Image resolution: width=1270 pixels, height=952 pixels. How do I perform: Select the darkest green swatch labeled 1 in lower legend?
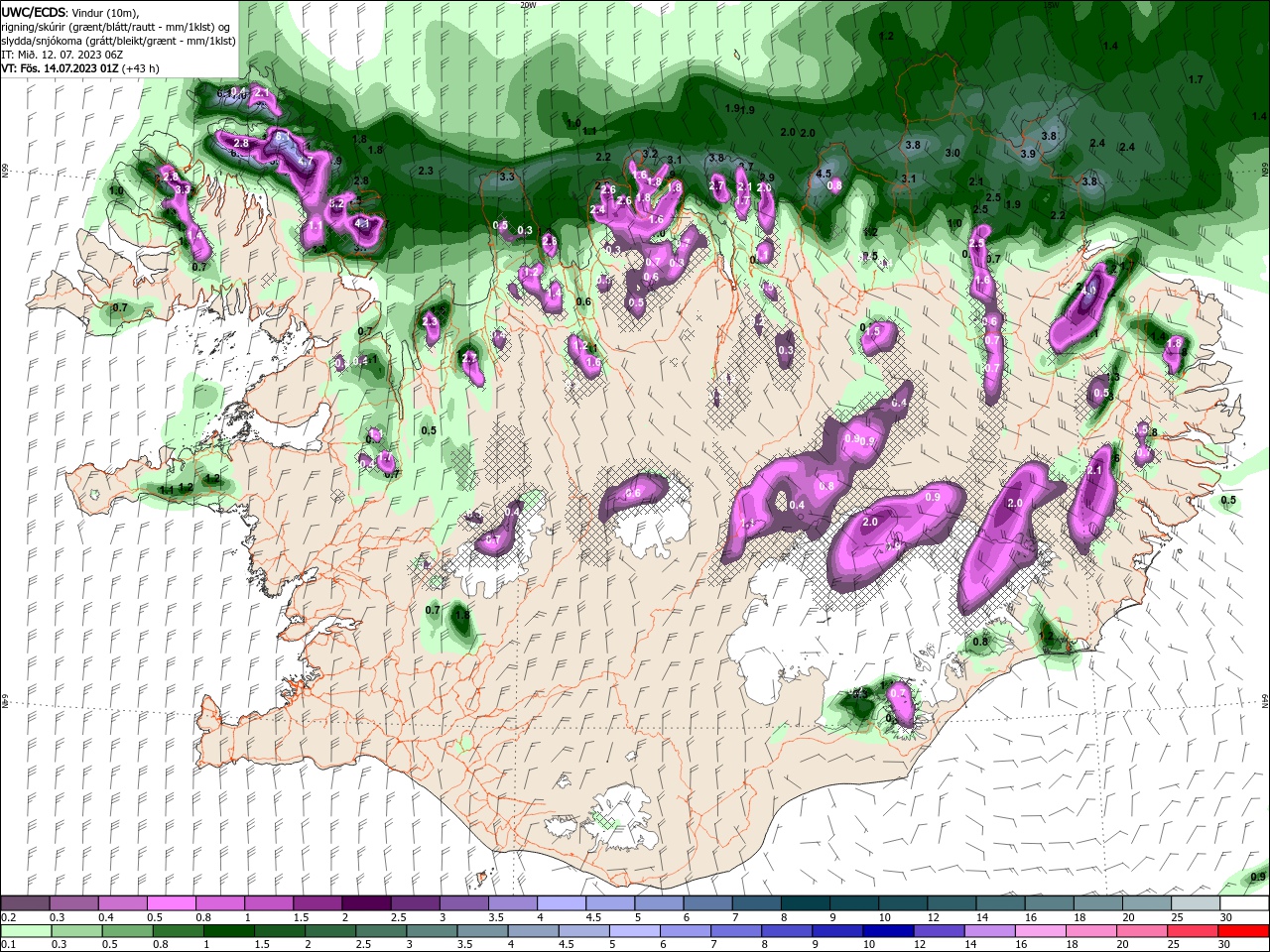(228, 930)
